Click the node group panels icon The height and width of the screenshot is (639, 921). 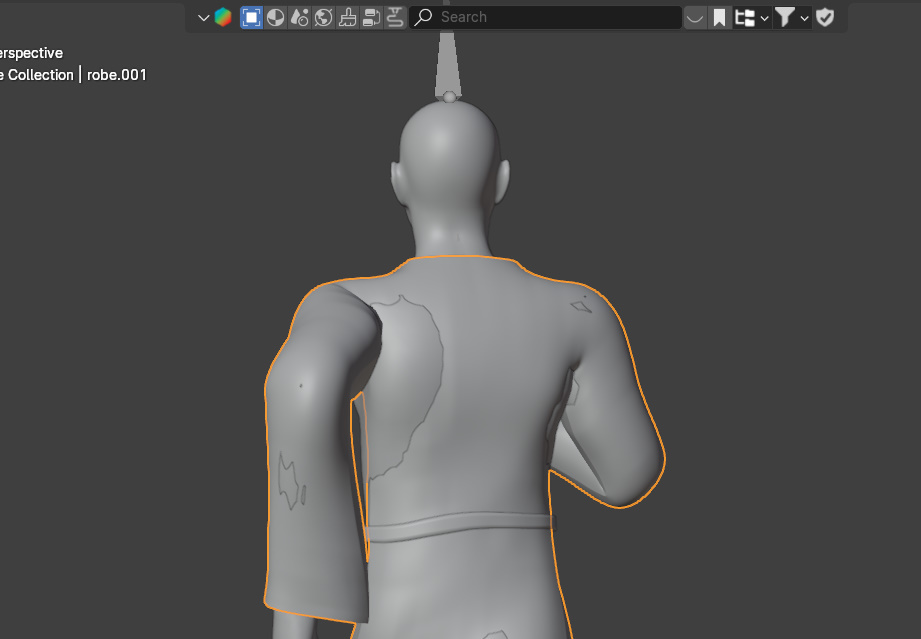coord(372,18)
